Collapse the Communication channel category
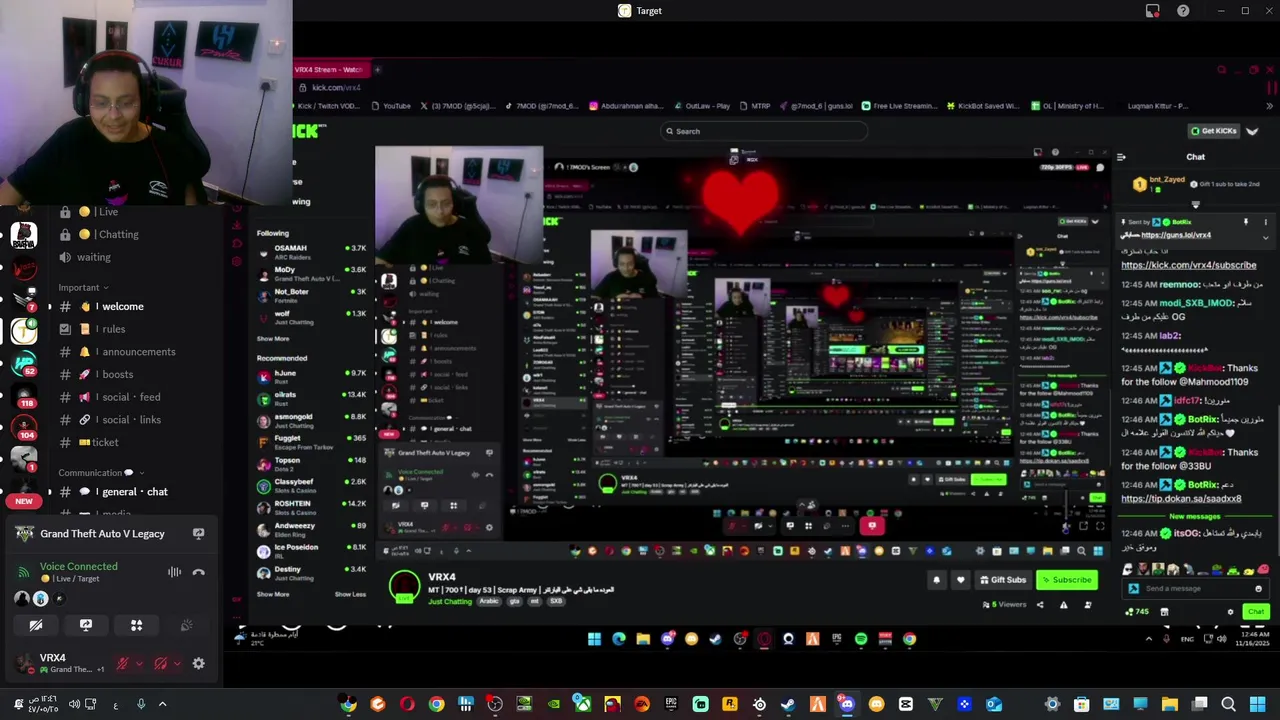This screenshot has height=720, width=1280. point(100,473)
